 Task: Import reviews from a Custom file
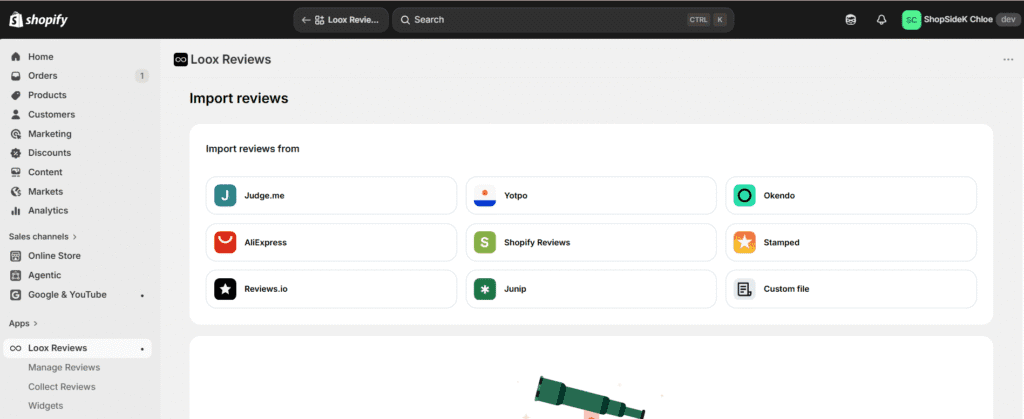[851, 288]
